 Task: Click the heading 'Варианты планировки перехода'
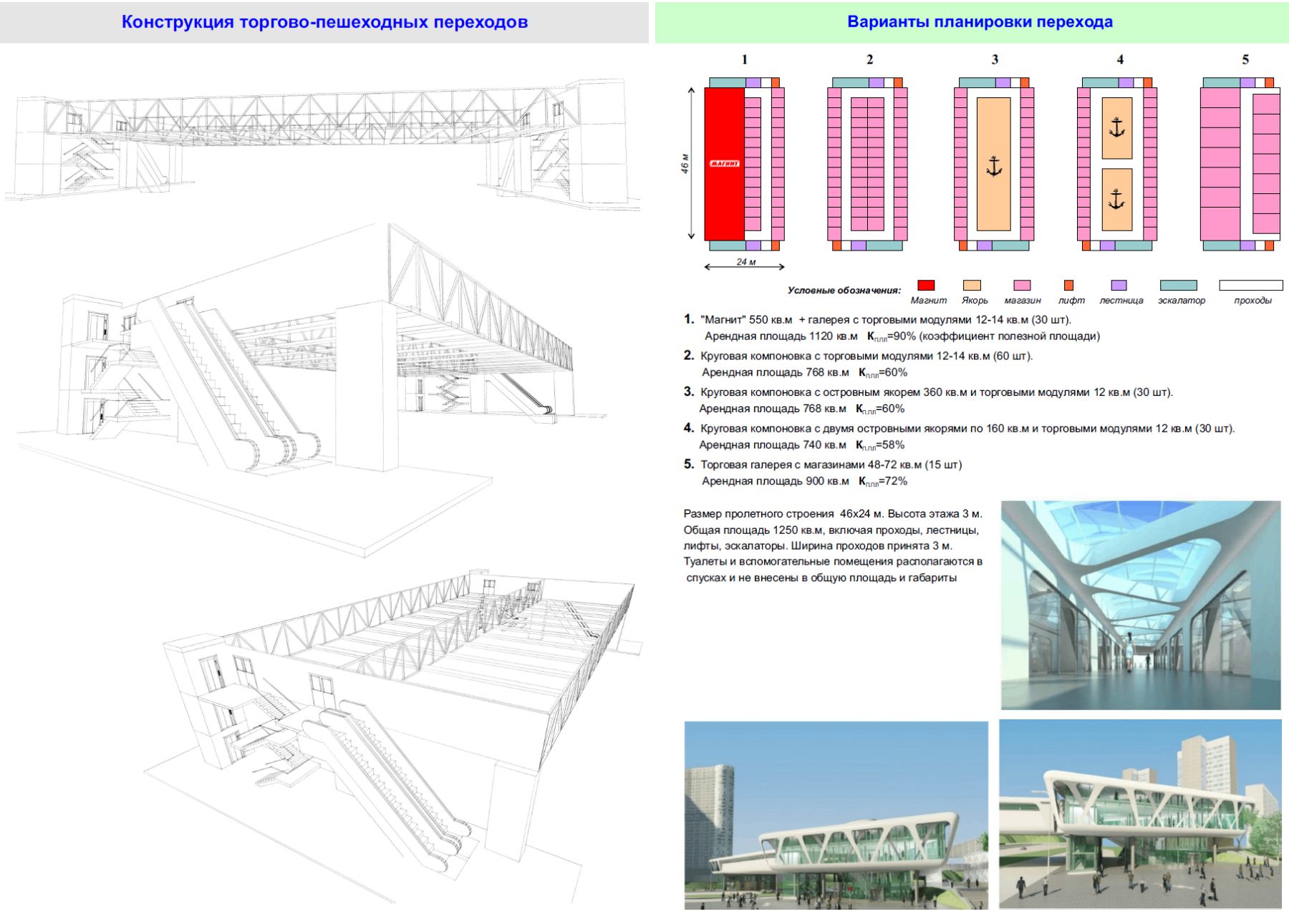click(x=980, y=21)
